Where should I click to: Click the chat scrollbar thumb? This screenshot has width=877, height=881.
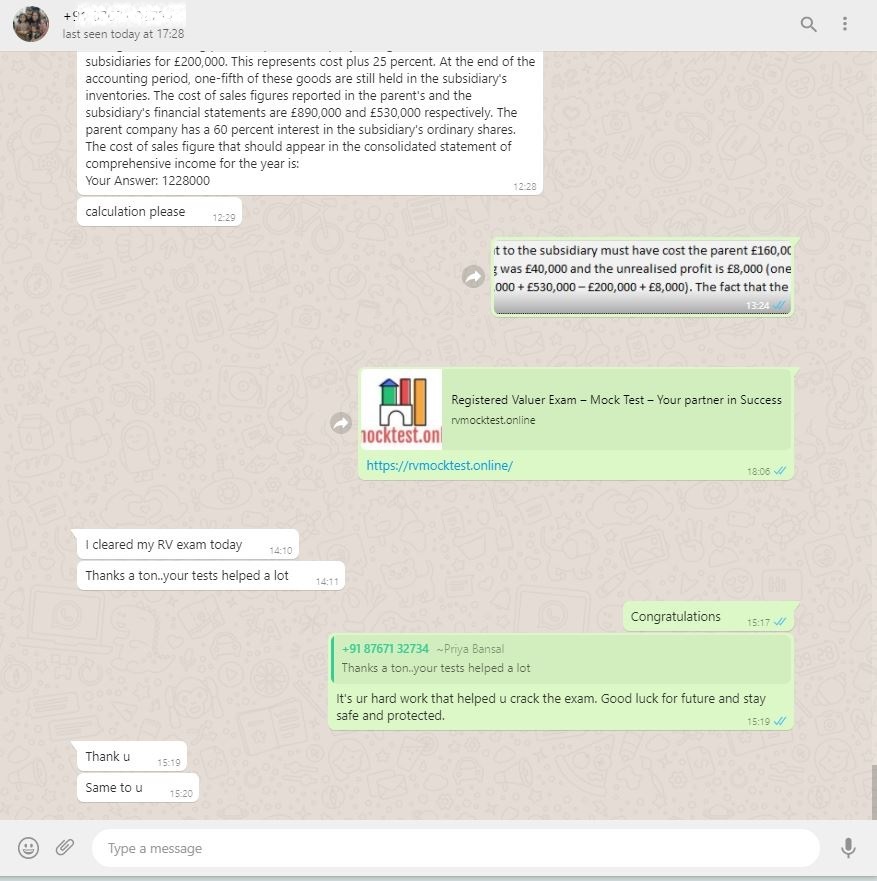pos(874,792)
